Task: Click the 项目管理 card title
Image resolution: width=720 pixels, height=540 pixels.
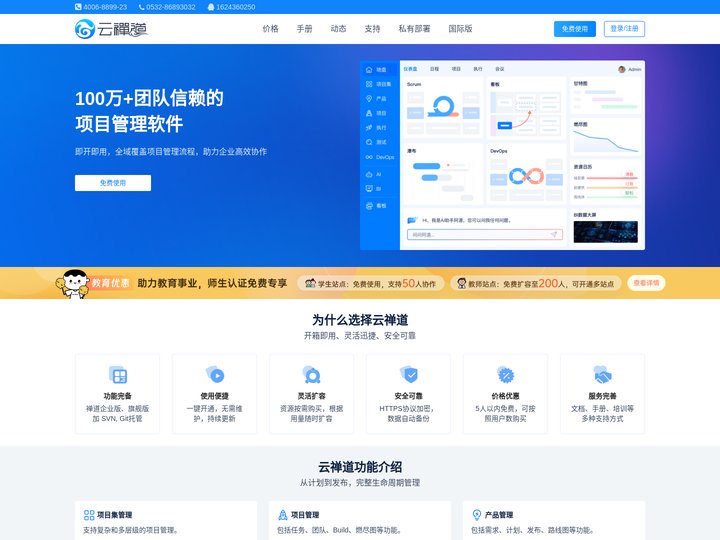Action: click(x=305, y=515)
